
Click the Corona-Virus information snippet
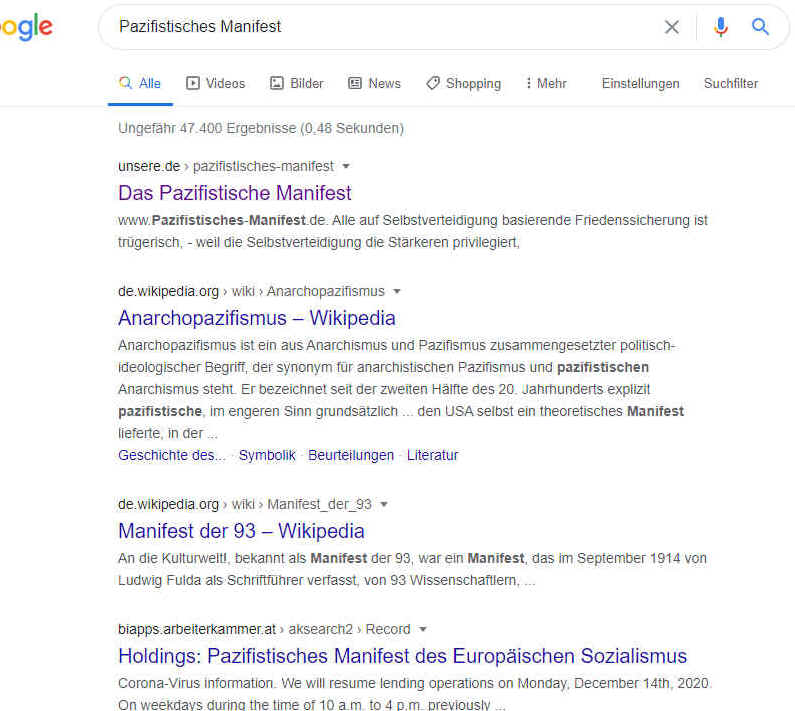pos(415,693)
